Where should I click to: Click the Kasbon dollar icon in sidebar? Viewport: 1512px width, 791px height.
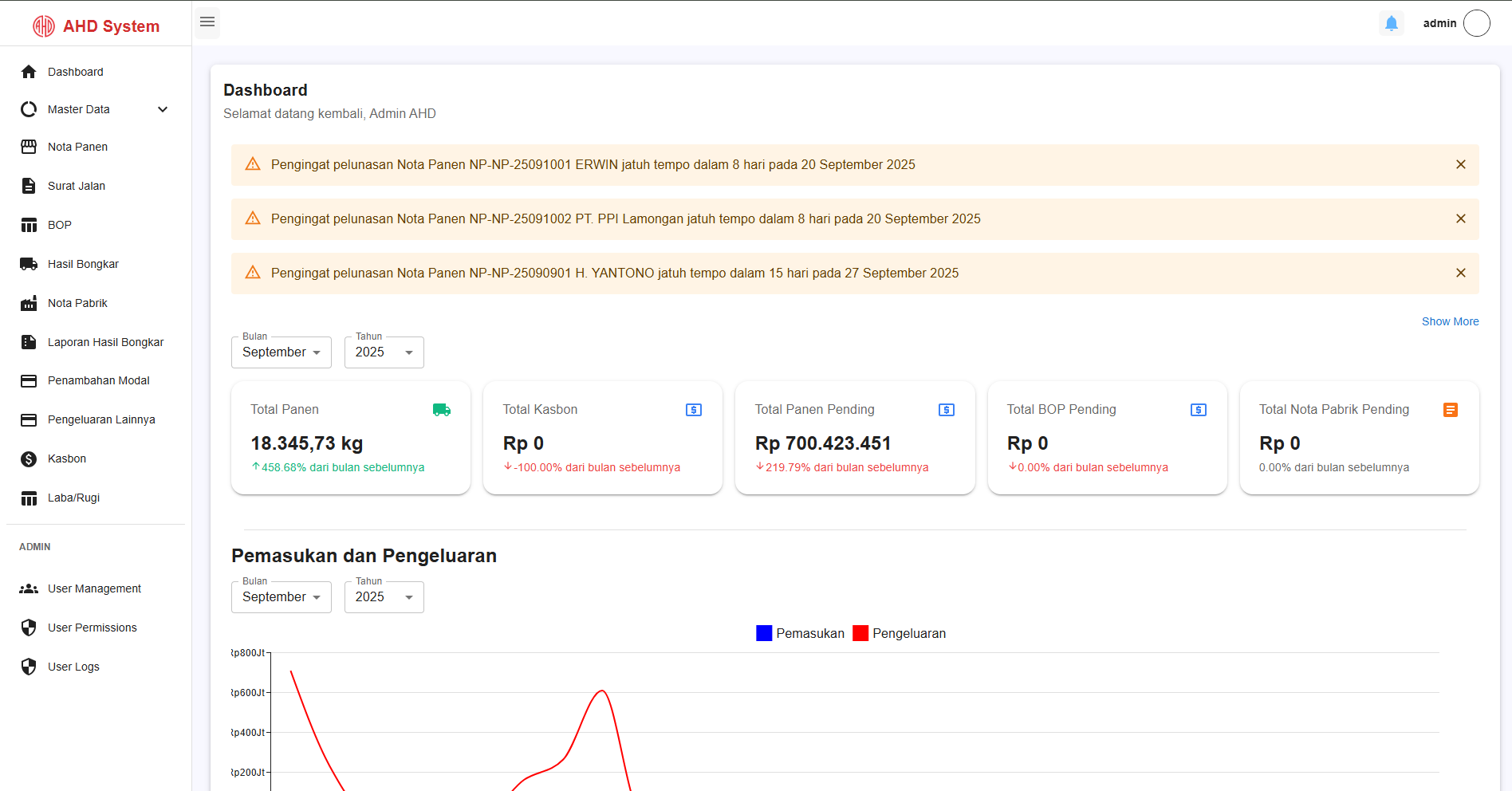29,458
